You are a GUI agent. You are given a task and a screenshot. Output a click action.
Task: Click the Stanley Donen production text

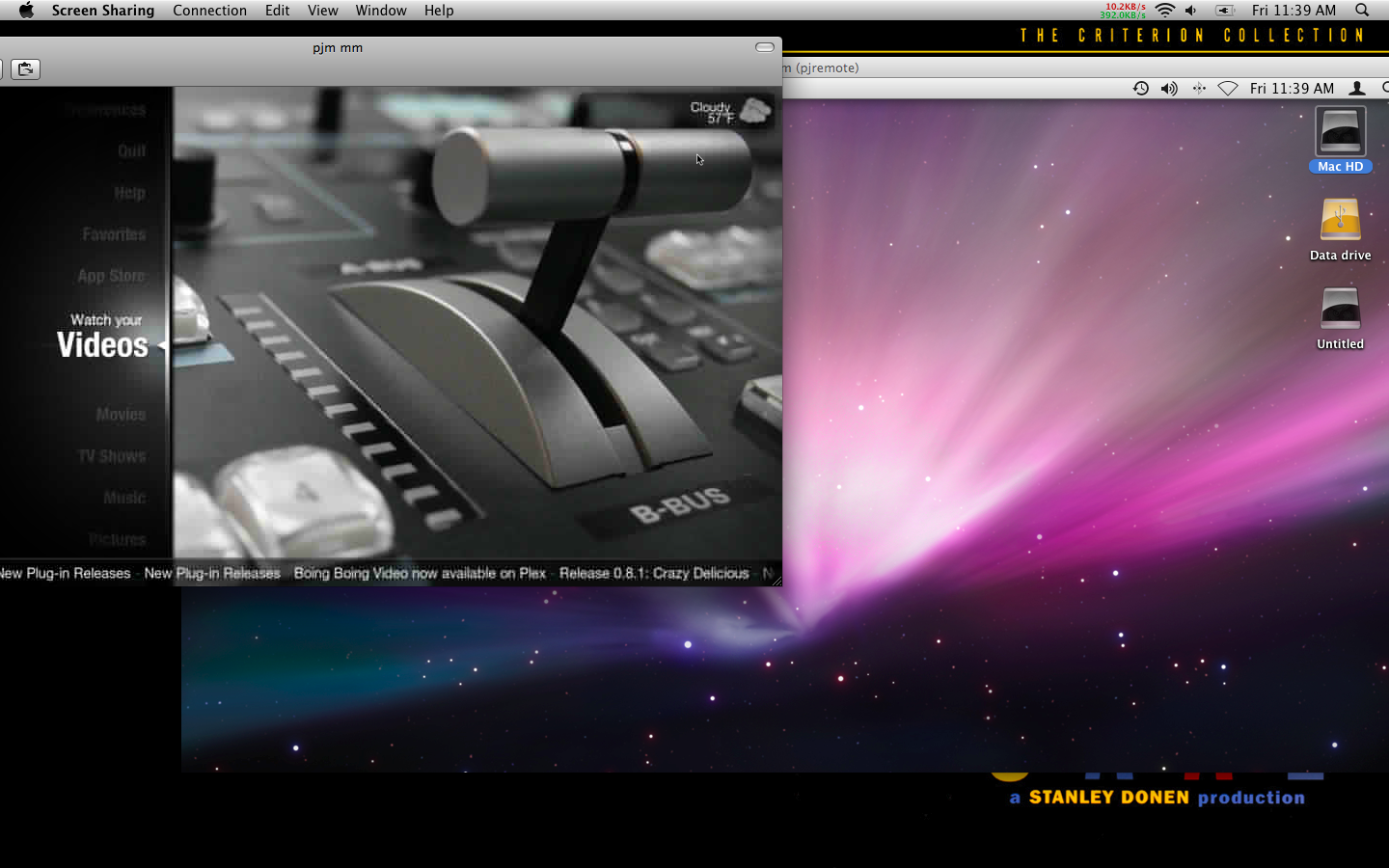coord(1157,798)
